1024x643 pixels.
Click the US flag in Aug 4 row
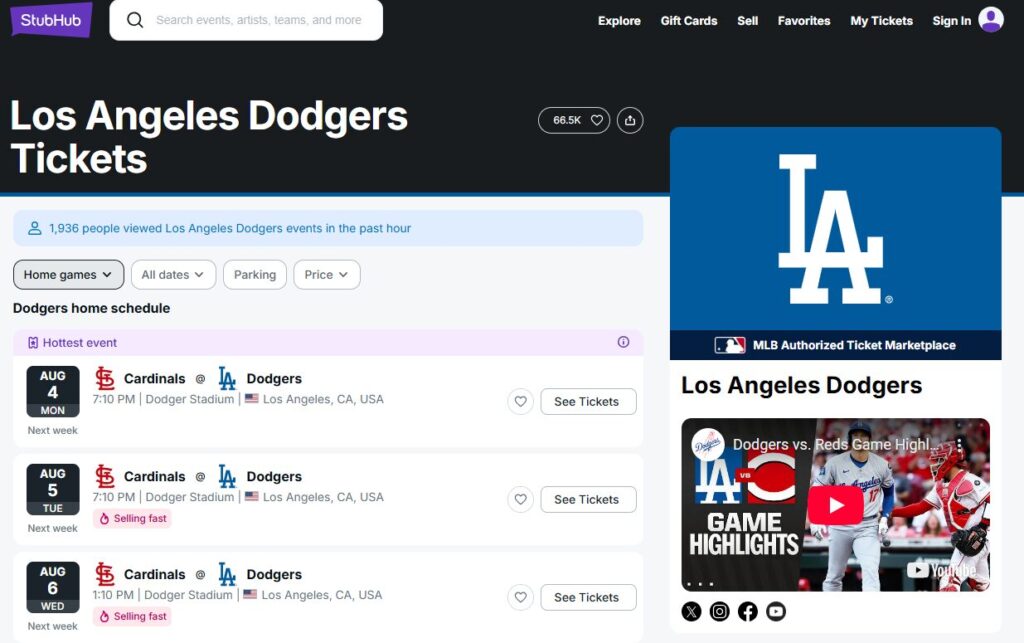coord(251,399)
